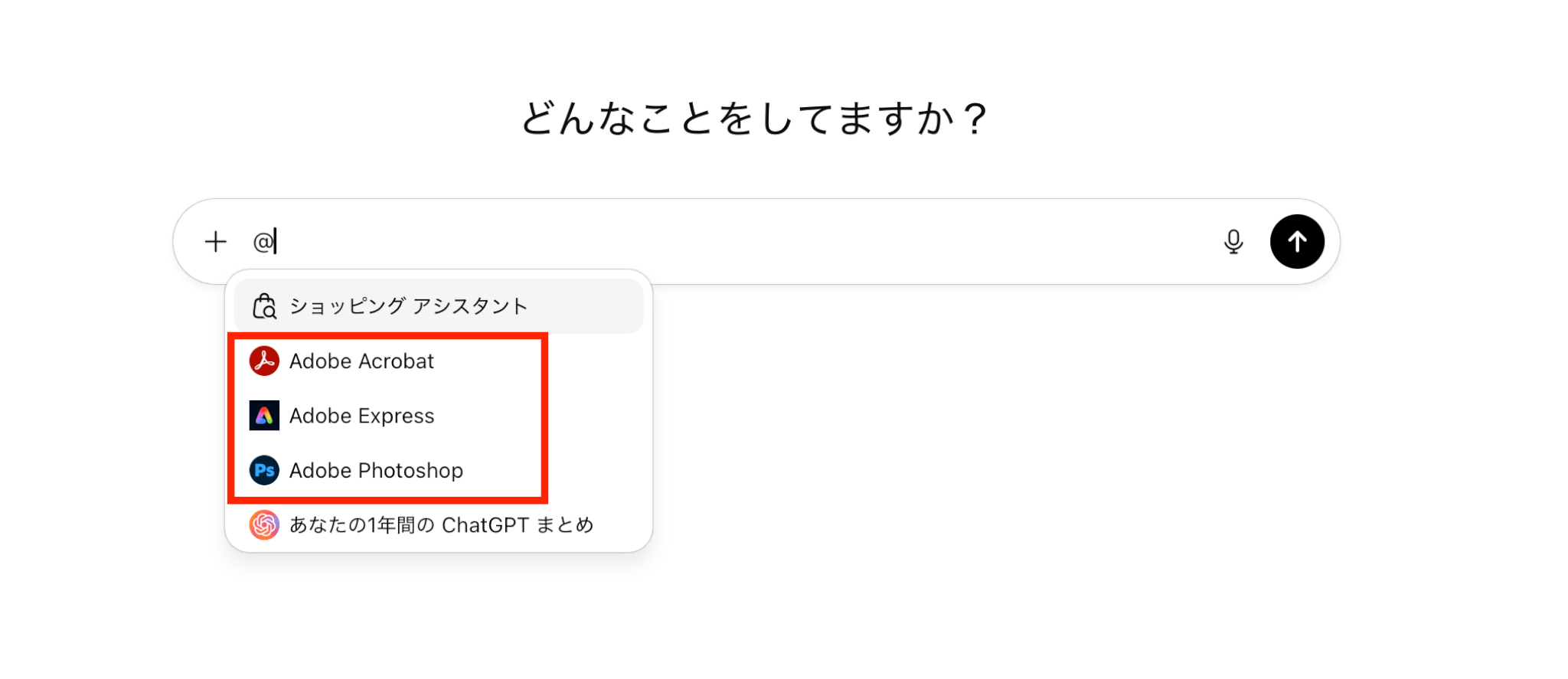Click the word ChatGPT in the last suggestion
Viewport: 1568px width, 679px height.
485,525
